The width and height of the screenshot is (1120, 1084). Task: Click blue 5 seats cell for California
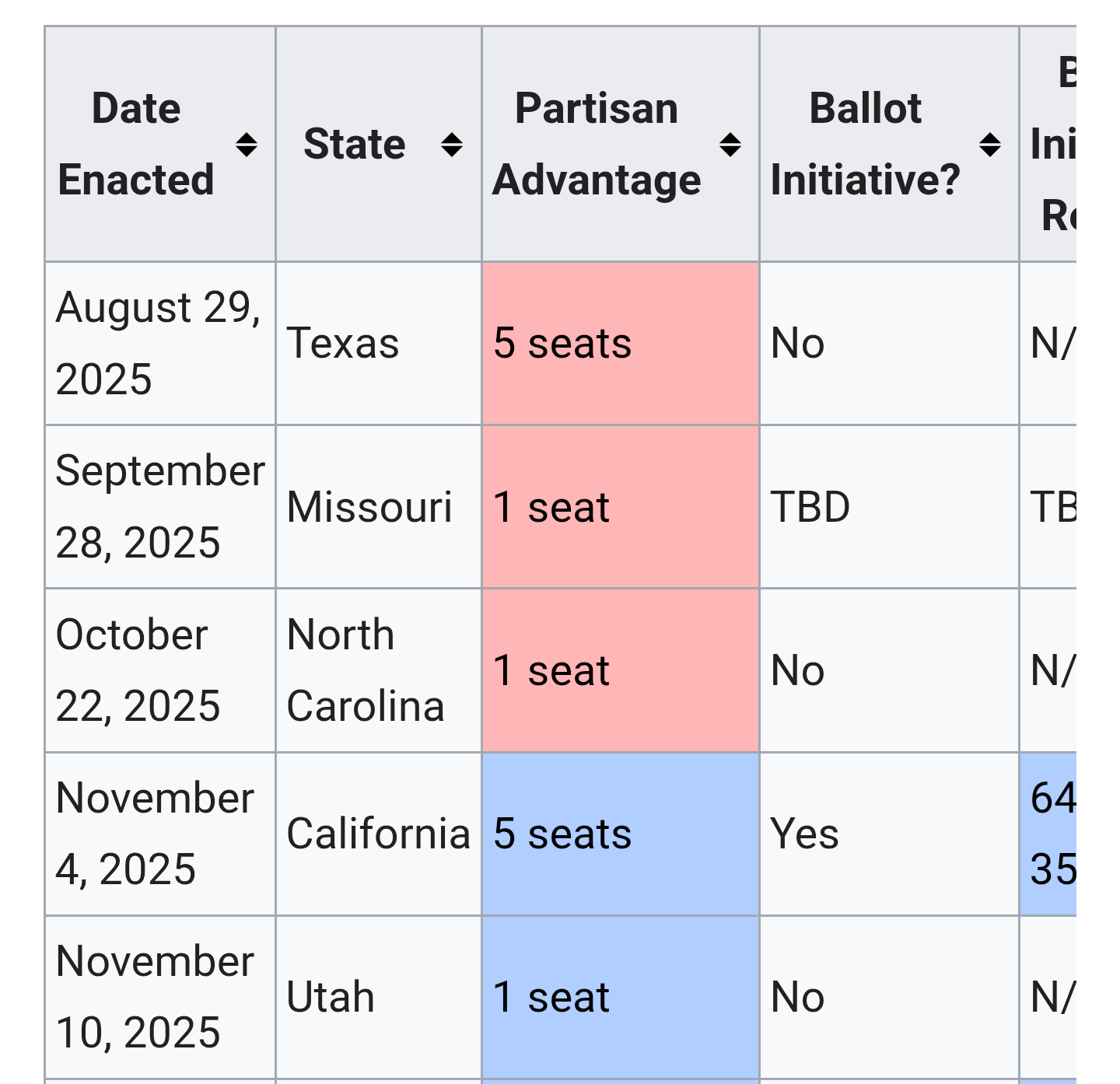pyautogui.click(x=620, y=834)
